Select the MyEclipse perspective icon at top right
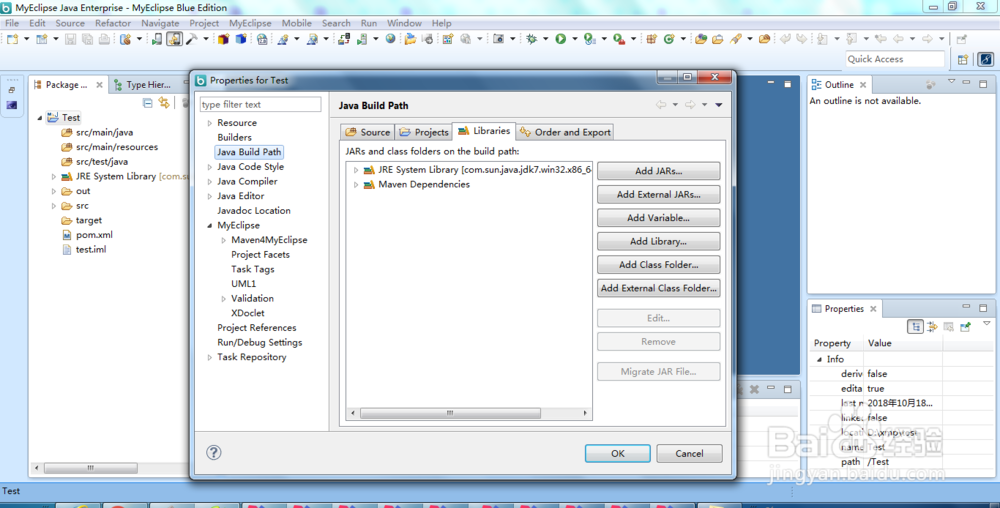The image size is (1000, 508). click(986, 59)
